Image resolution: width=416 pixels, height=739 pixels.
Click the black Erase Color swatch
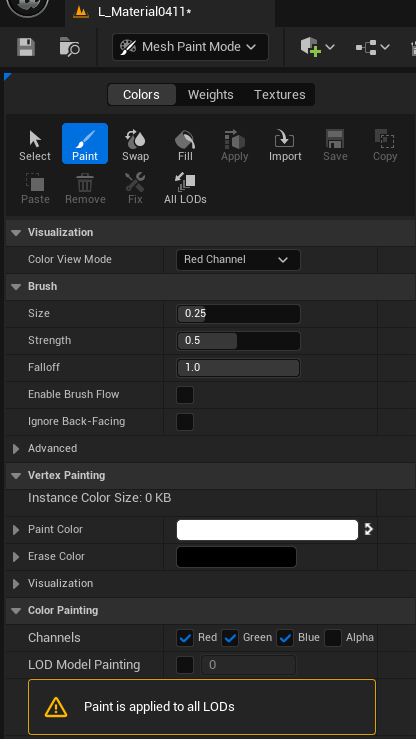point(236,557)
